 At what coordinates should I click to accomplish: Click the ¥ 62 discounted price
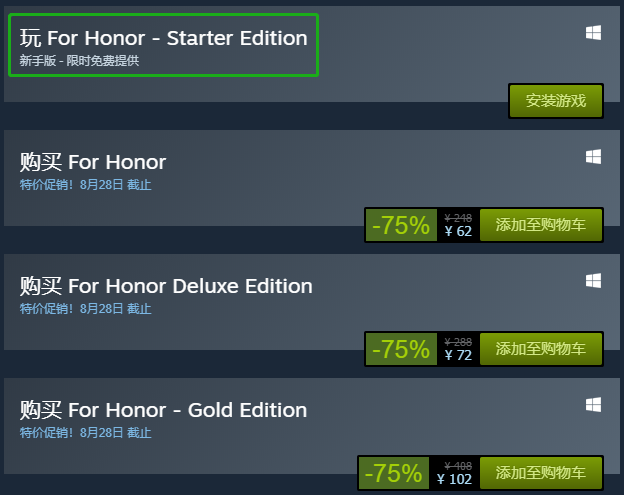pyautogui.click(x=458, y=231)
